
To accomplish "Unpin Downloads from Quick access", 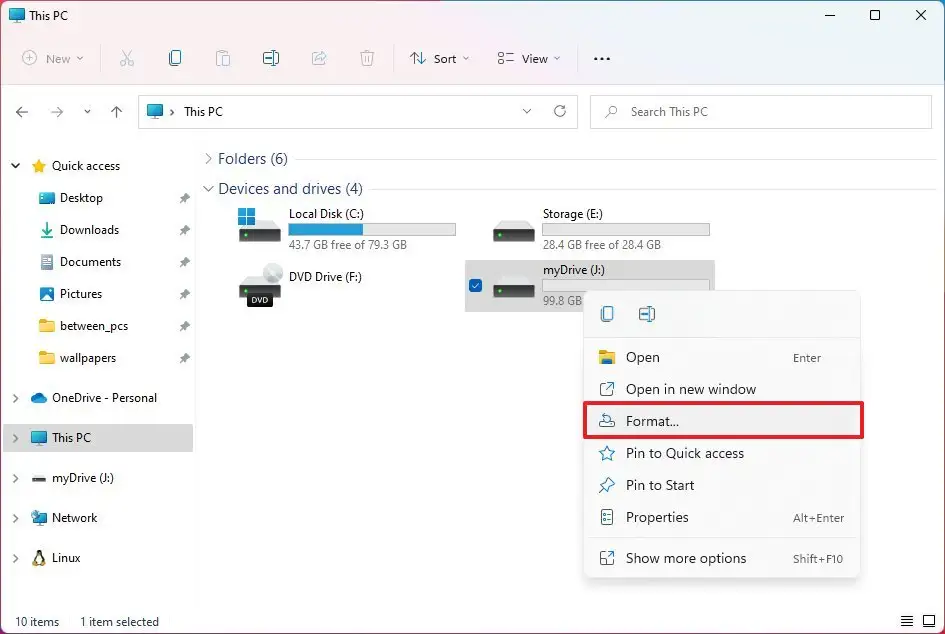I will point(184,230).
